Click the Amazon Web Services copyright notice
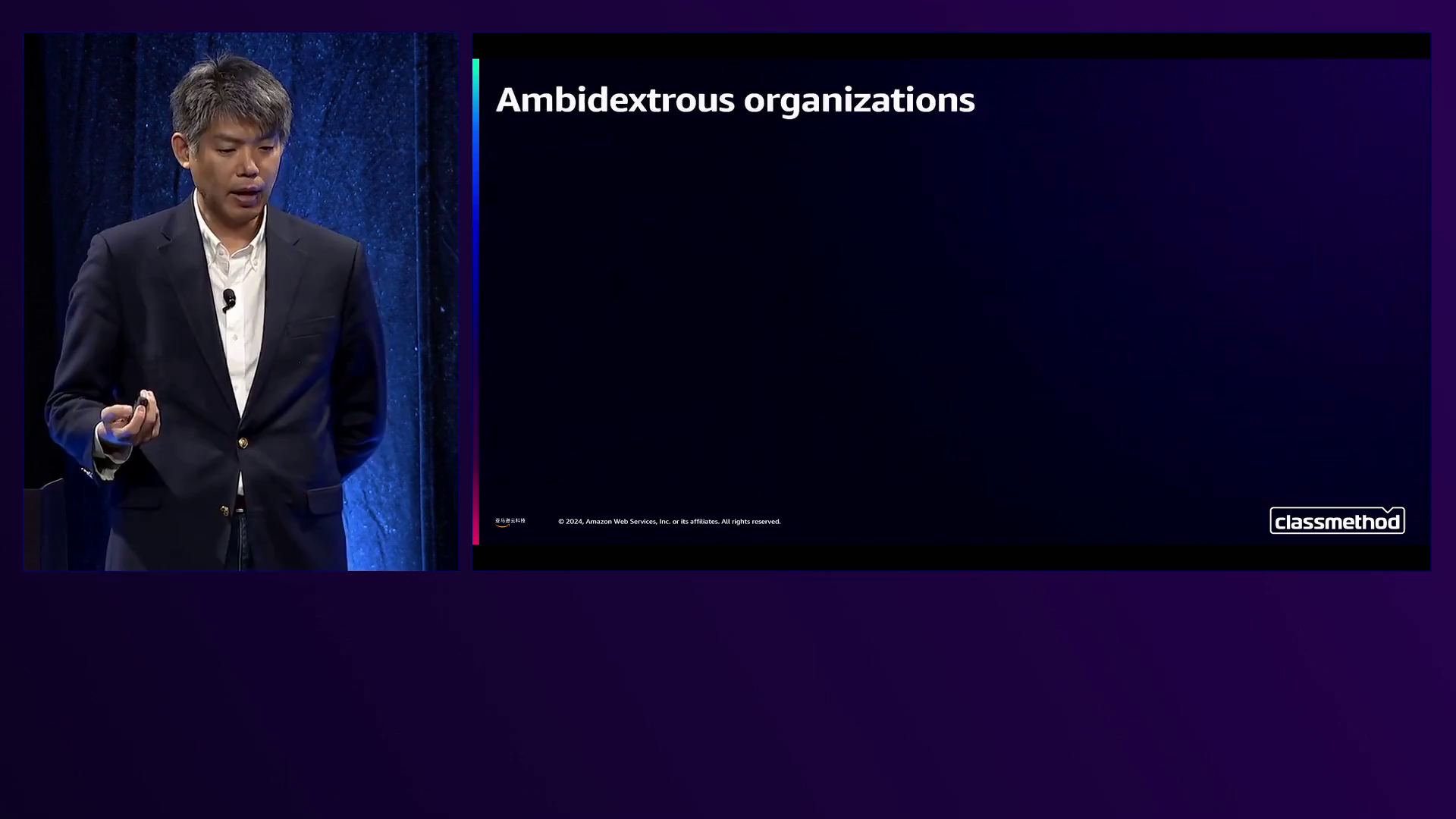 coord(669,522)
